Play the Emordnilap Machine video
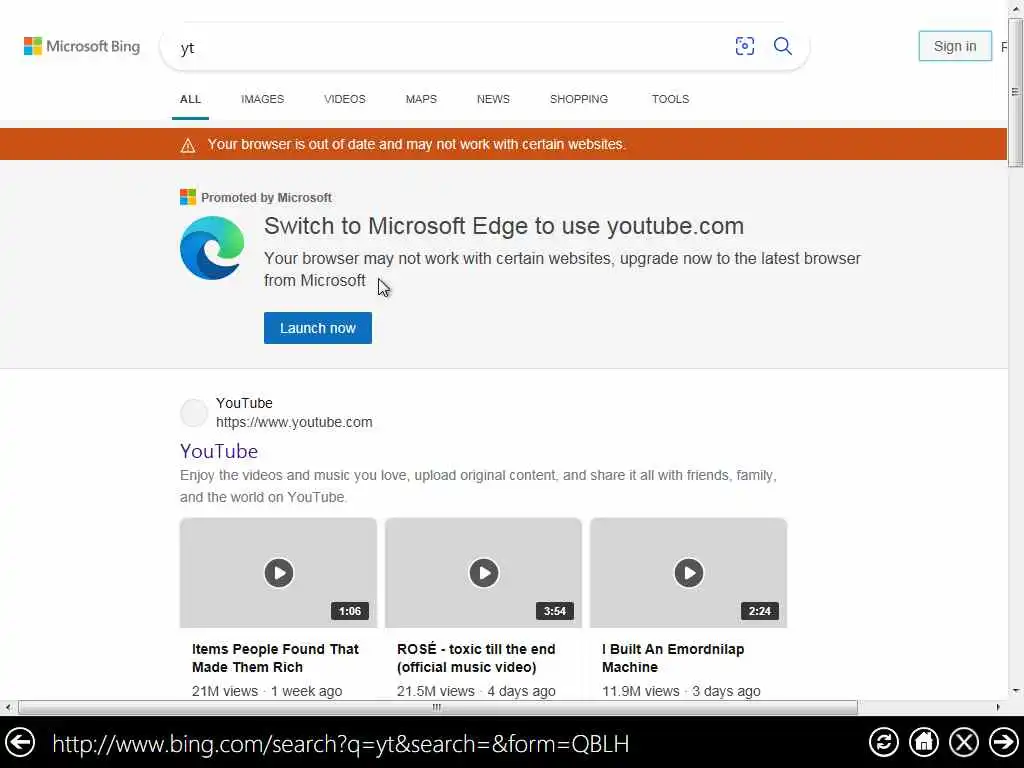Viewport: 1024px width, 768px height. coord(689,573)
